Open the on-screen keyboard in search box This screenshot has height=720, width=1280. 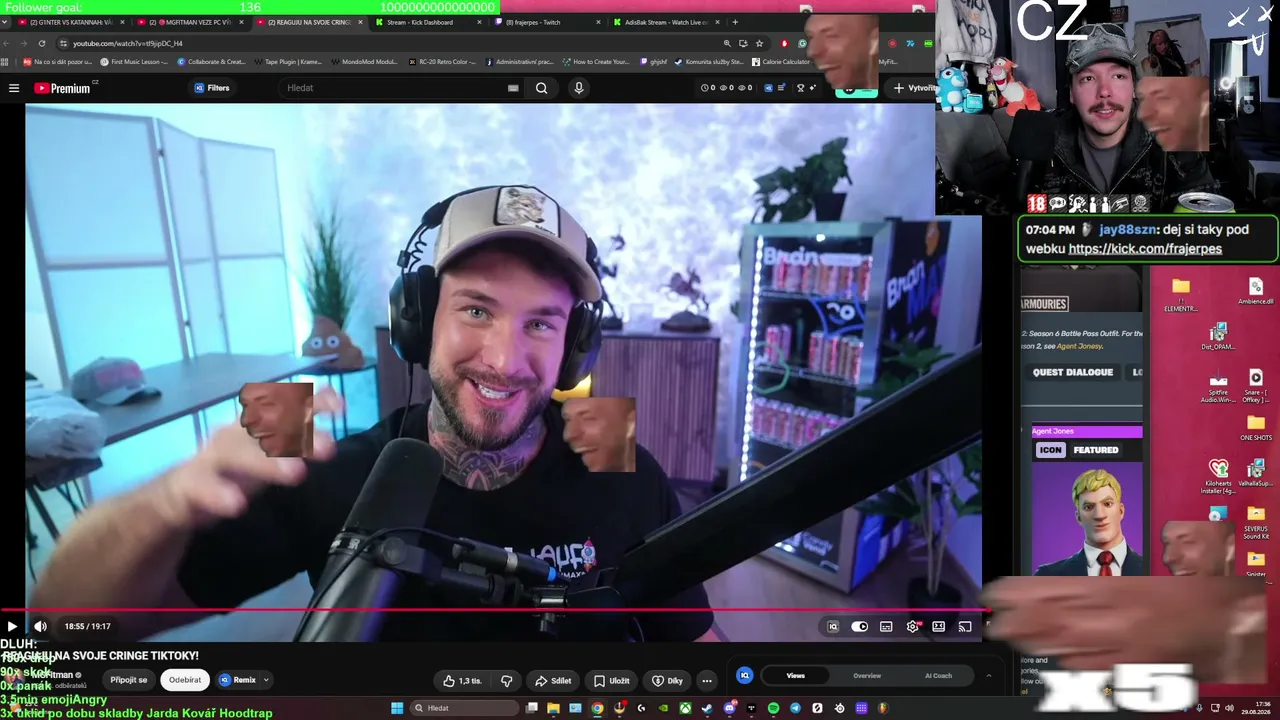coord(513,88)
